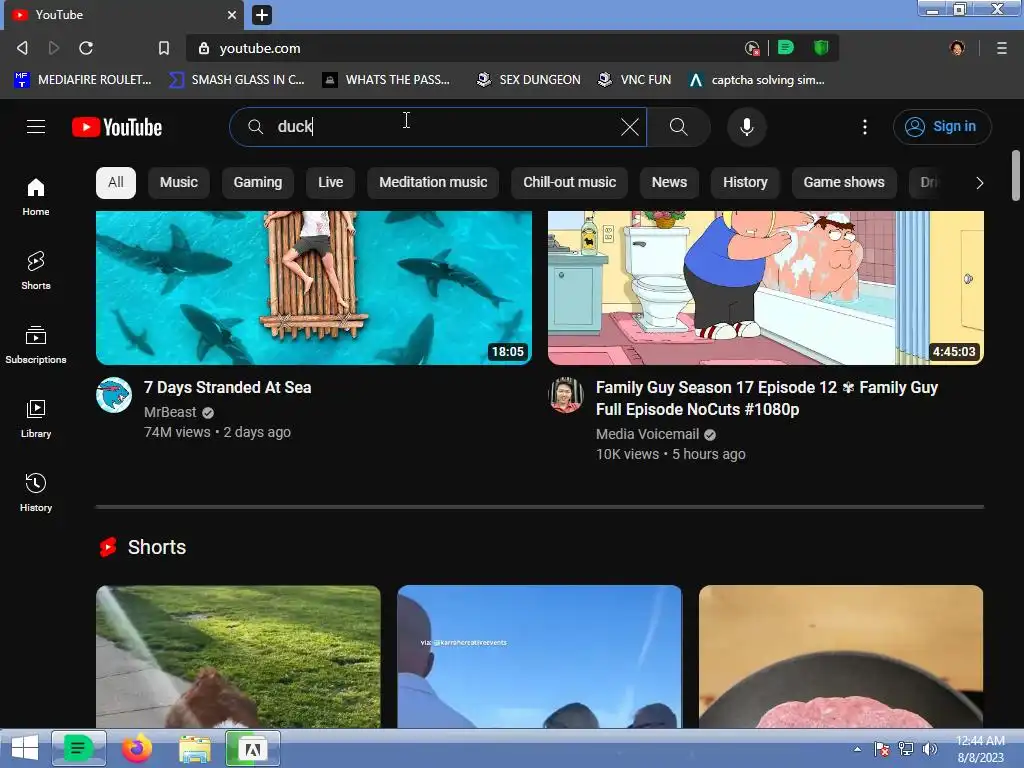The image size is (1024, 768).
Task: Select the Chill-out music chip
Action: pos(569,182)
